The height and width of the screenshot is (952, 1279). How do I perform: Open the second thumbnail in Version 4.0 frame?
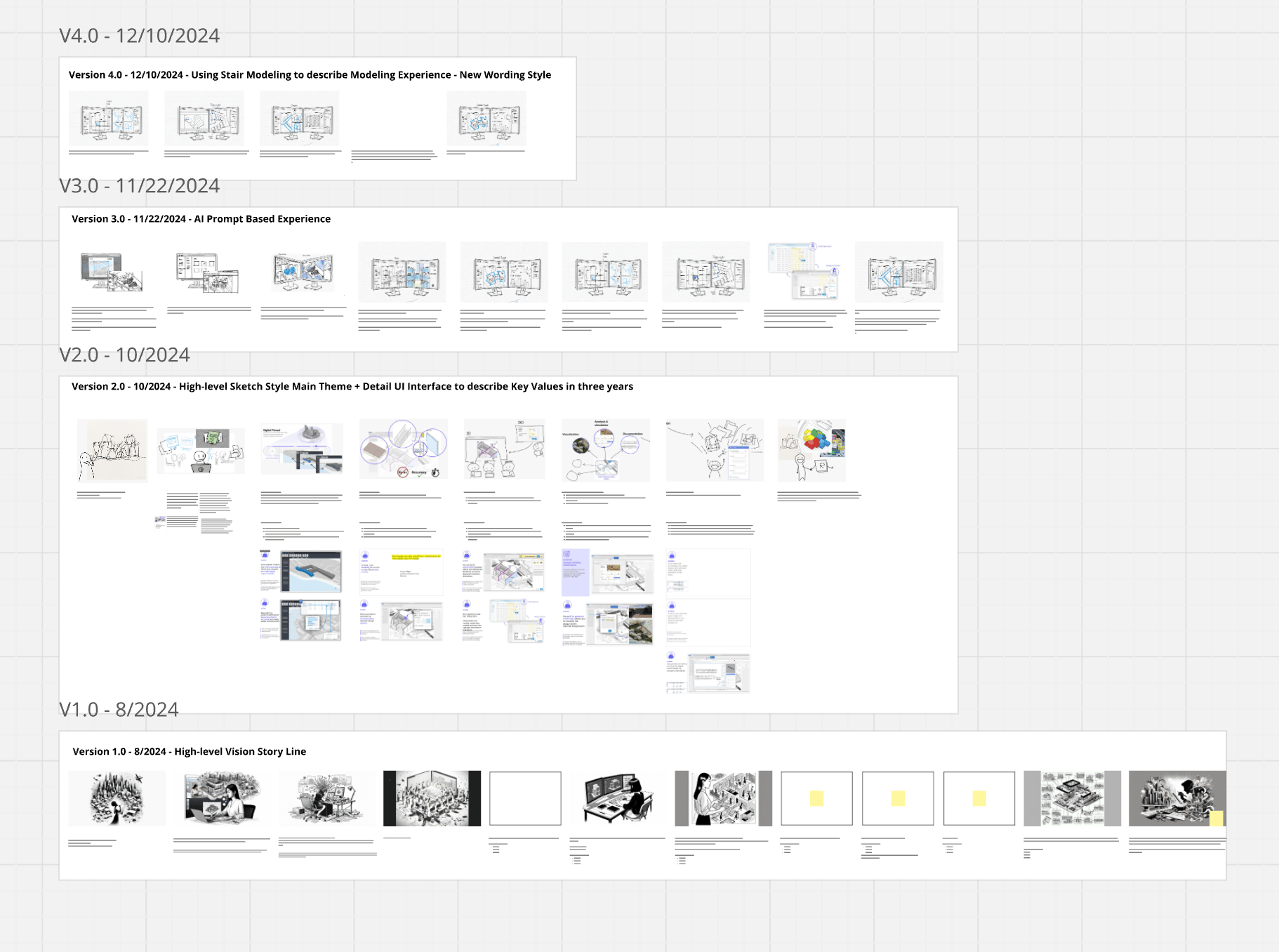pos(204,119)
